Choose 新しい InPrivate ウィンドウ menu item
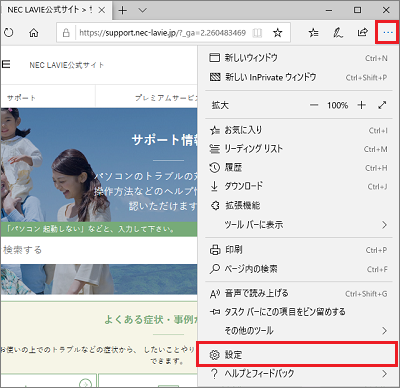 [x=297, y=77]
